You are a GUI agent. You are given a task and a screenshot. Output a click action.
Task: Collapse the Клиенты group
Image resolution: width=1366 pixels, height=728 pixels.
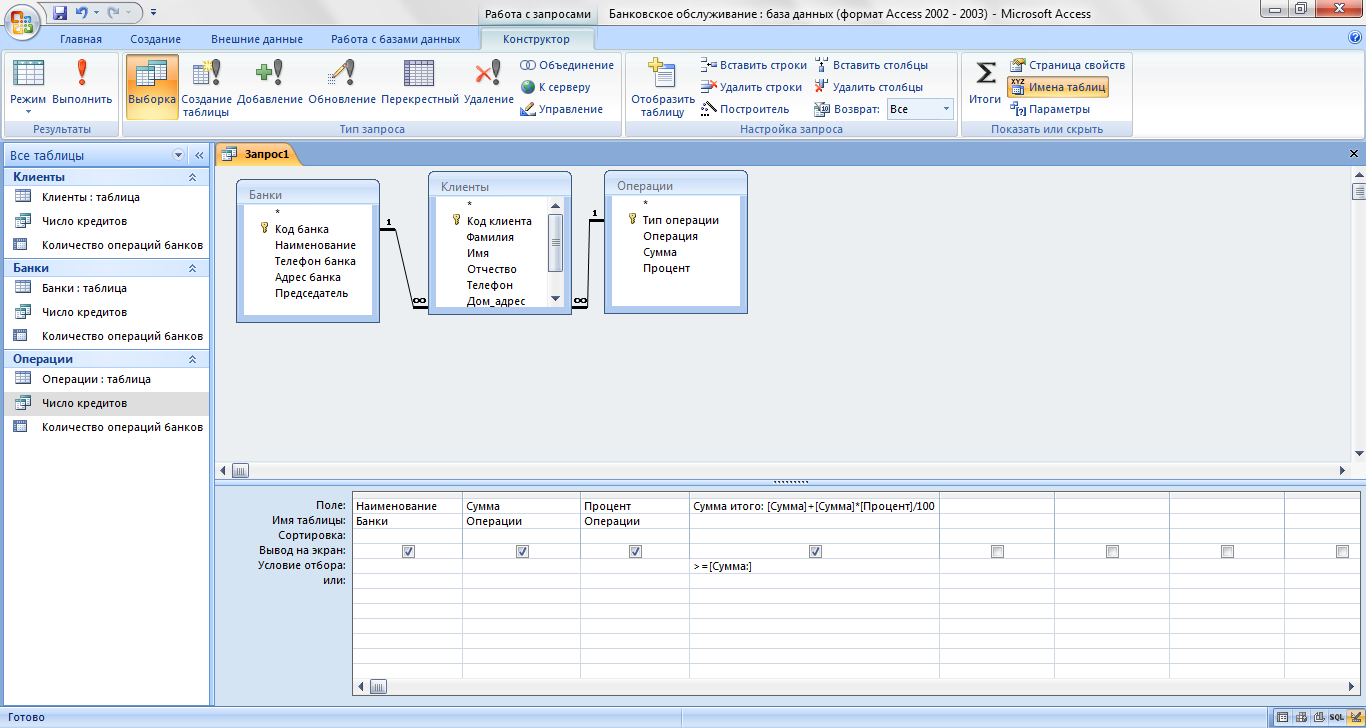click(192, 177)
